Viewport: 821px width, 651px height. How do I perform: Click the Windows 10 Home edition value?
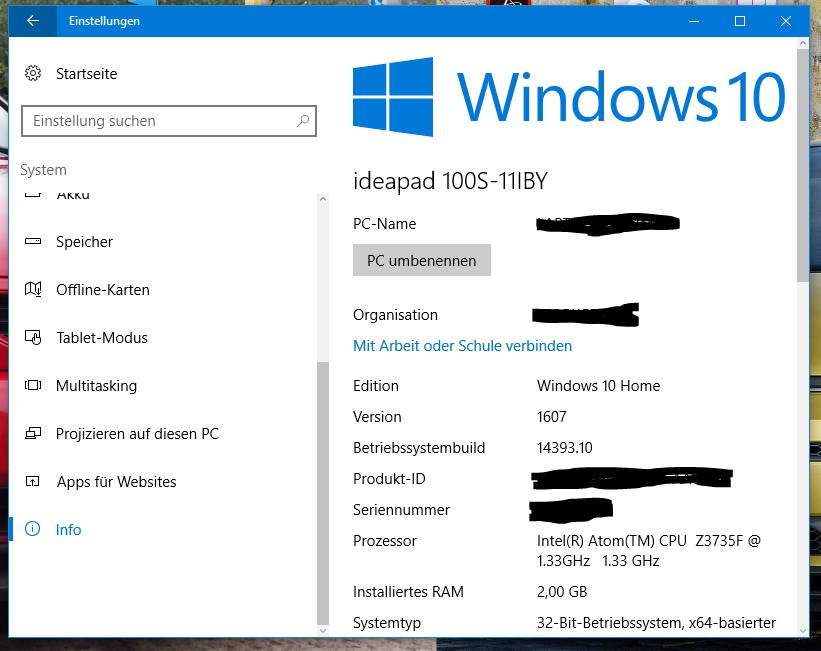[x=598, y=386]
